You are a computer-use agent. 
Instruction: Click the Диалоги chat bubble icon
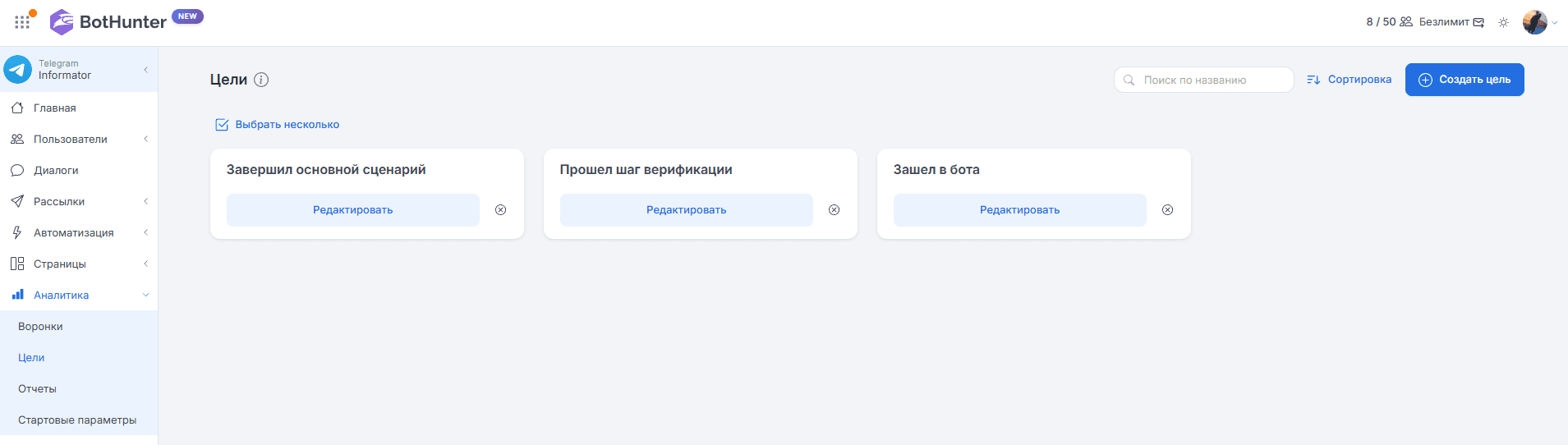coord(17,170)
